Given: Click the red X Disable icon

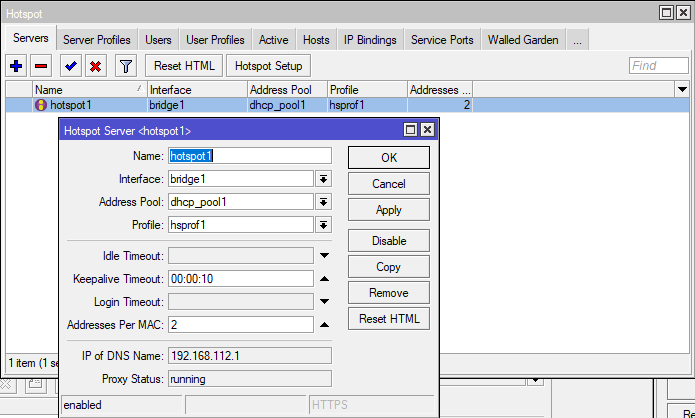Looking at the screenshot, I should tap(95, 66).
